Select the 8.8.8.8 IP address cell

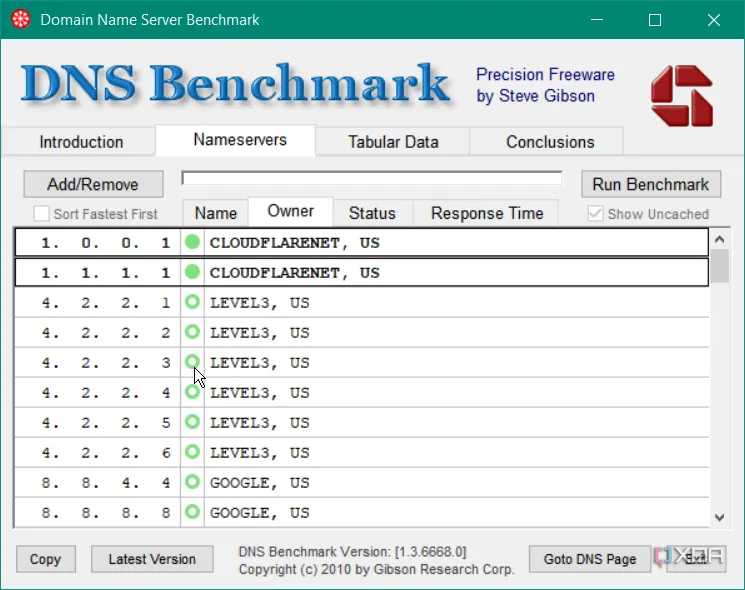[98, 513]
